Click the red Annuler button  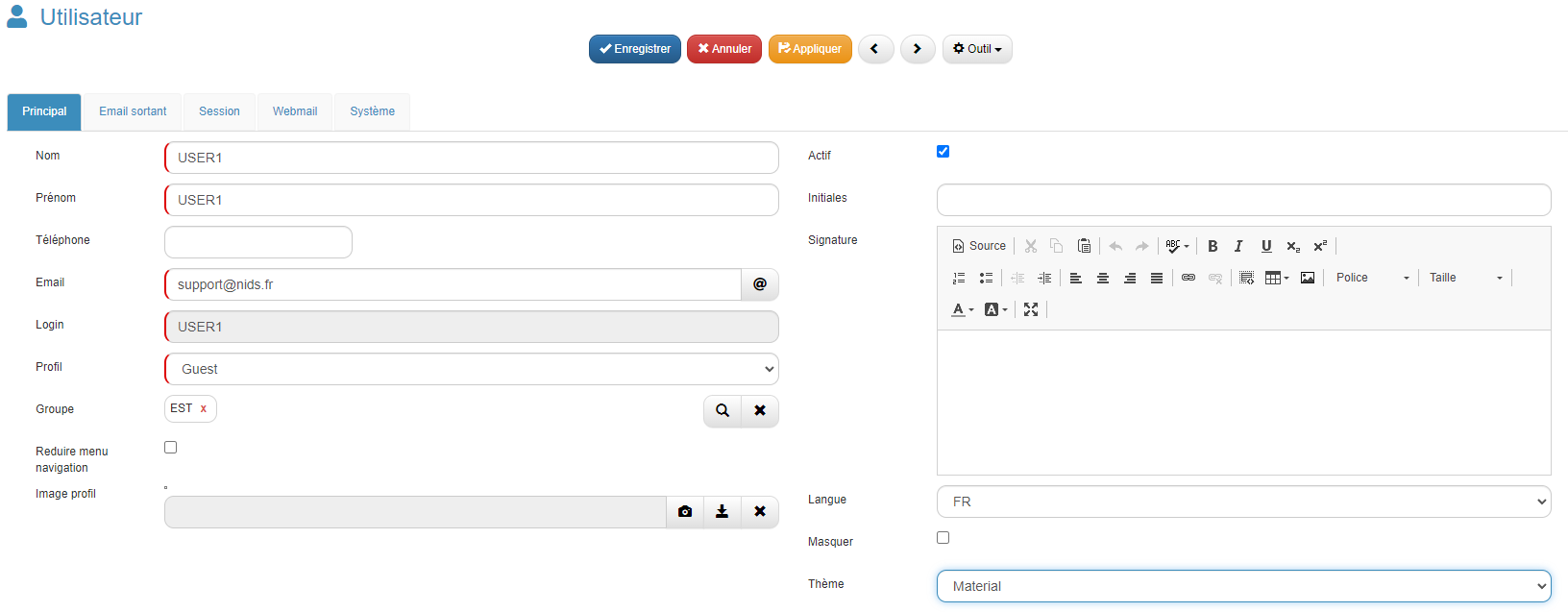coord(724,49)
